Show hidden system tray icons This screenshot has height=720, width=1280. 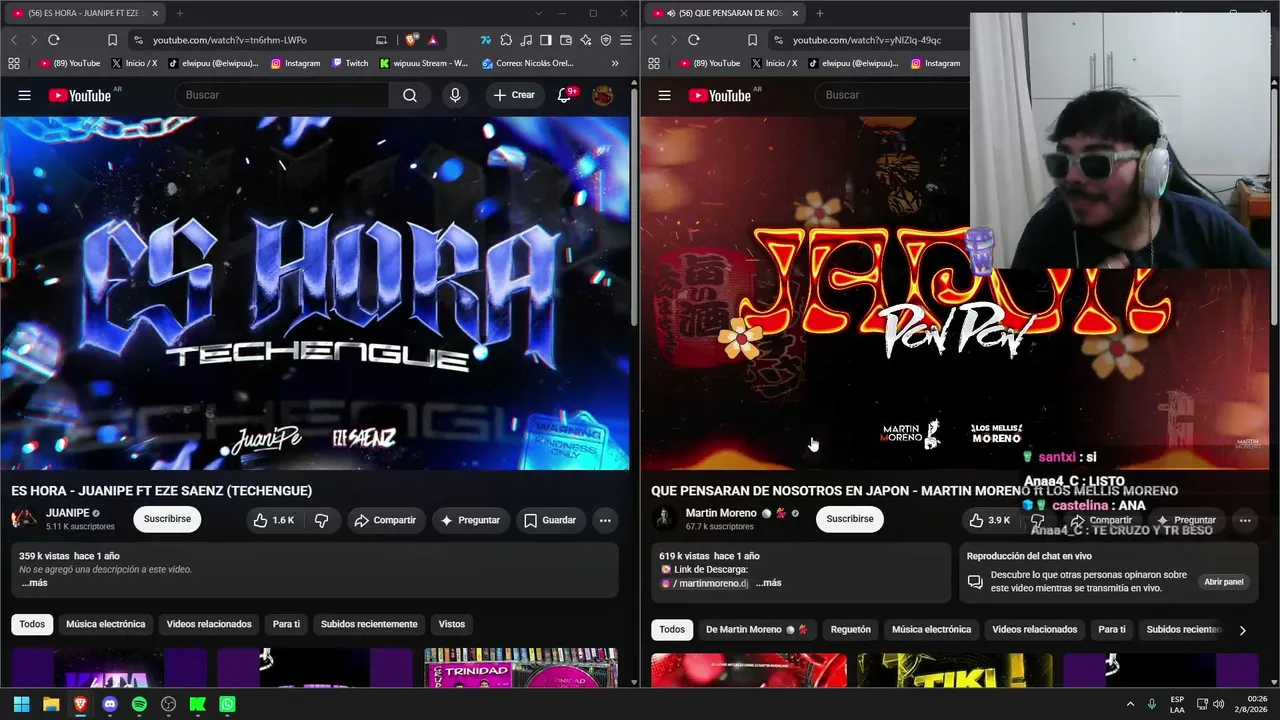tap(1131, 704)
